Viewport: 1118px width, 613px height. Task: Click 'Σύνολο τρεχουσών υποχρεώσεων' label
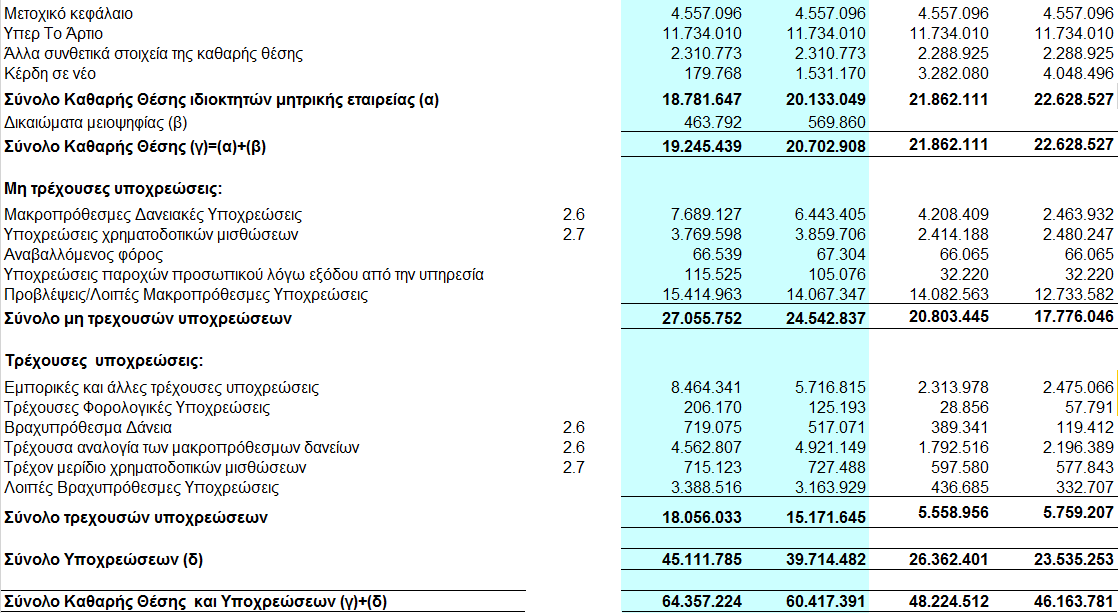[135, 517]
